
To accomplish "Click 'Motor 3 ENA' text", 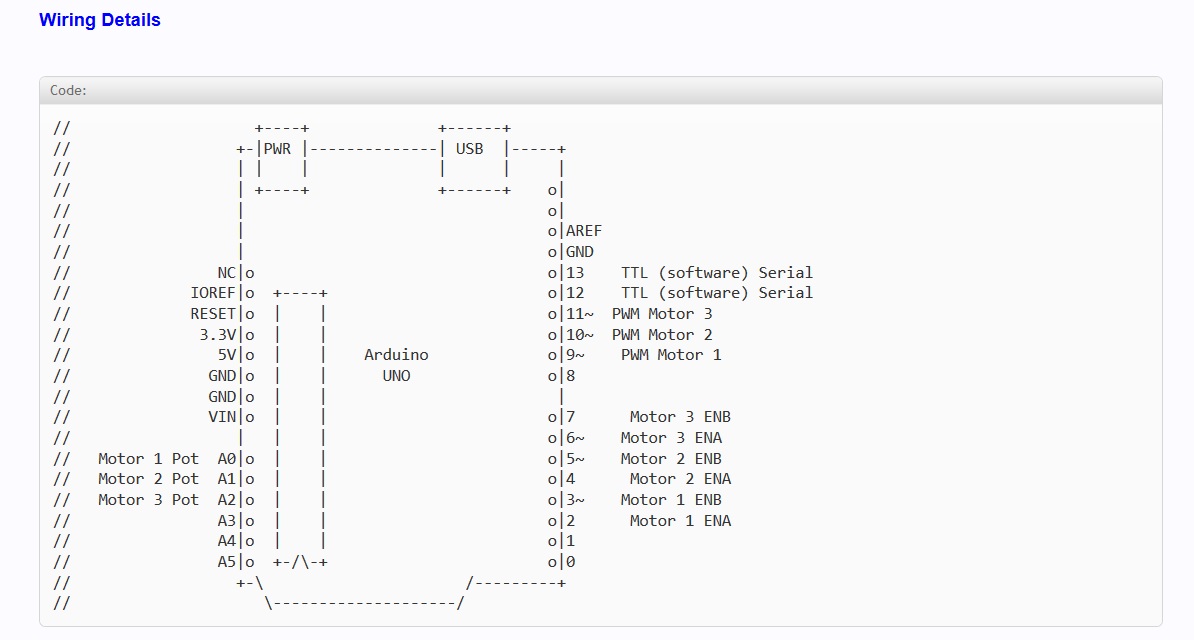I will click(x=671, y=438).
